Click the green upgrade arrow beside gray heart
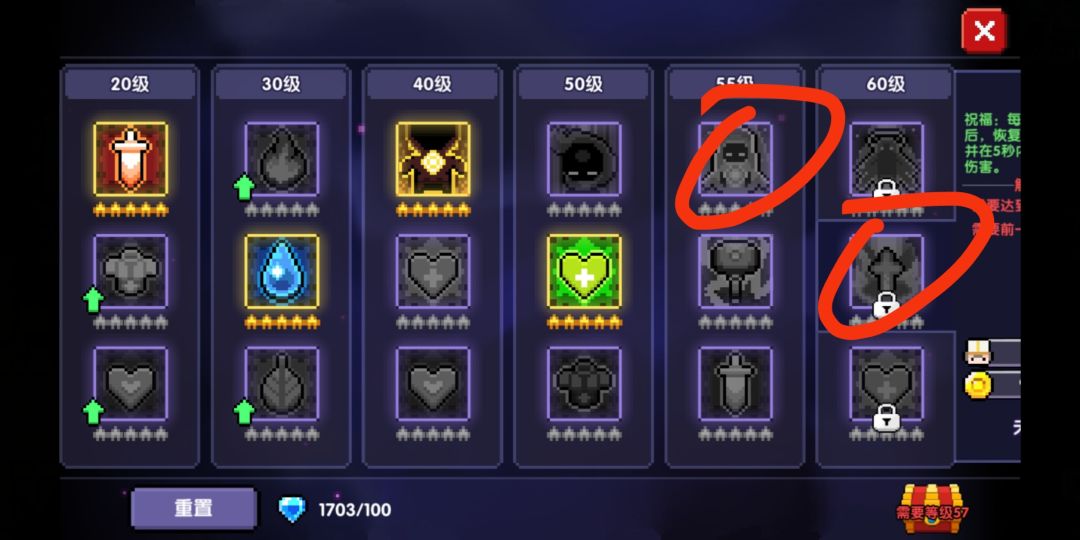 (x=93, y=412)
